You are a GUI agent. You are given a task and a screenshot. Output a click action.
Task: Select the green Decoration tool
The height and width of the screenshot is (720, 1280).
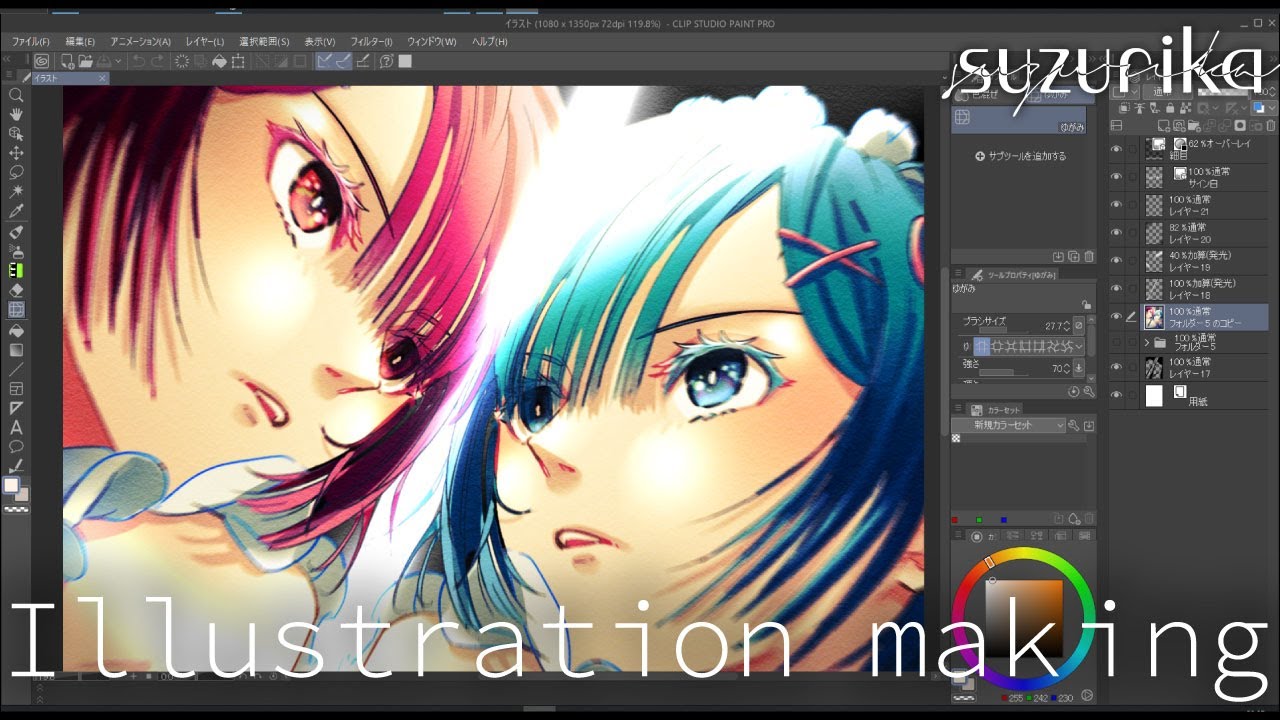16,270
